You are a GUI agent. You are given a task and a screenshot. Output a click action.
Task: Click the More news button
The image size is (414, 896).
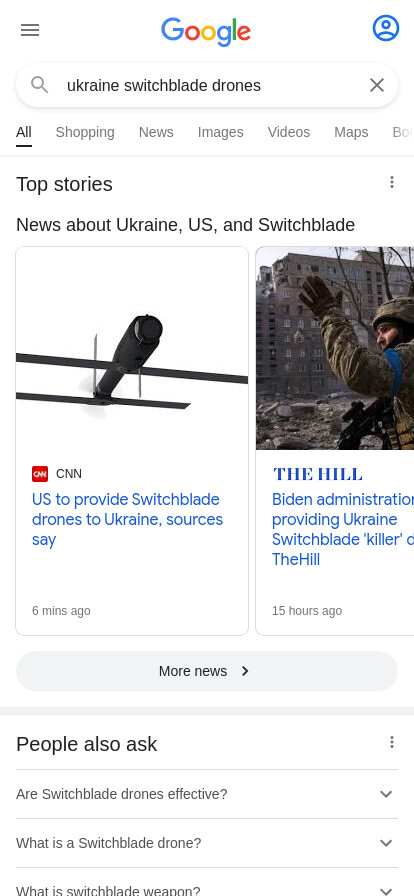pyautogui.click(x=206, y=671)
